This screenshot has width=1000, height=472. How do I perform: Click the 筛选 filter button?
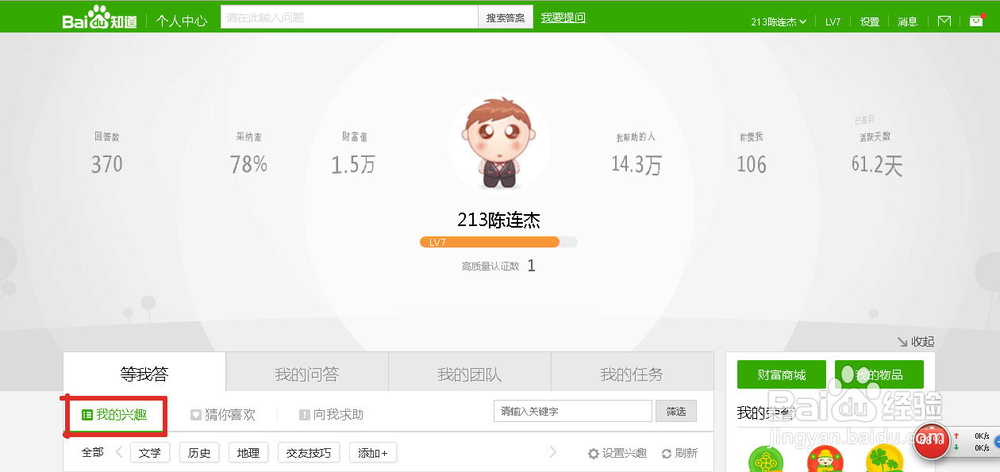[676, 411]
